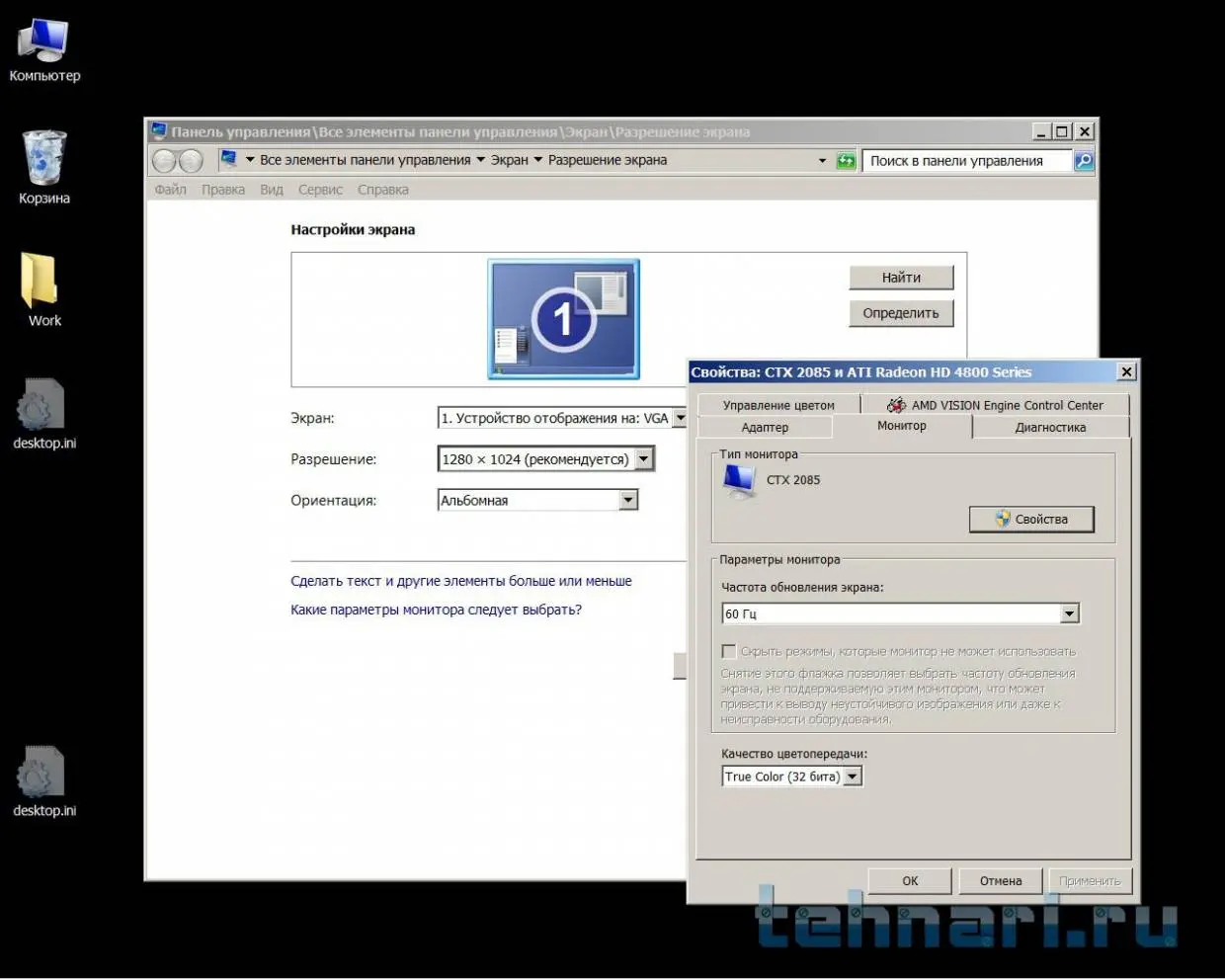Click the Найти button
The height and width of the screenshot is (980, 1225).
[901, 278]
